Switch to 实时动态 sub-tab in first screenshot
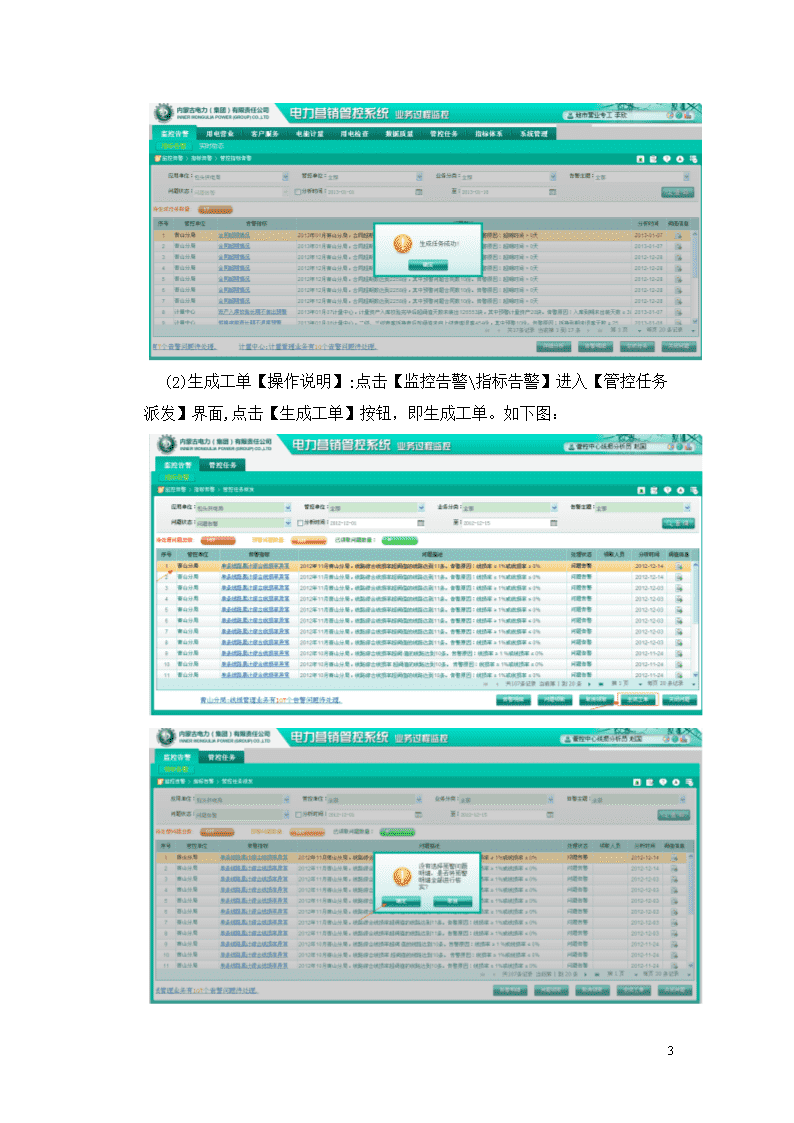The width and height of the screenshot is (794, 1123). coord(212,146)
